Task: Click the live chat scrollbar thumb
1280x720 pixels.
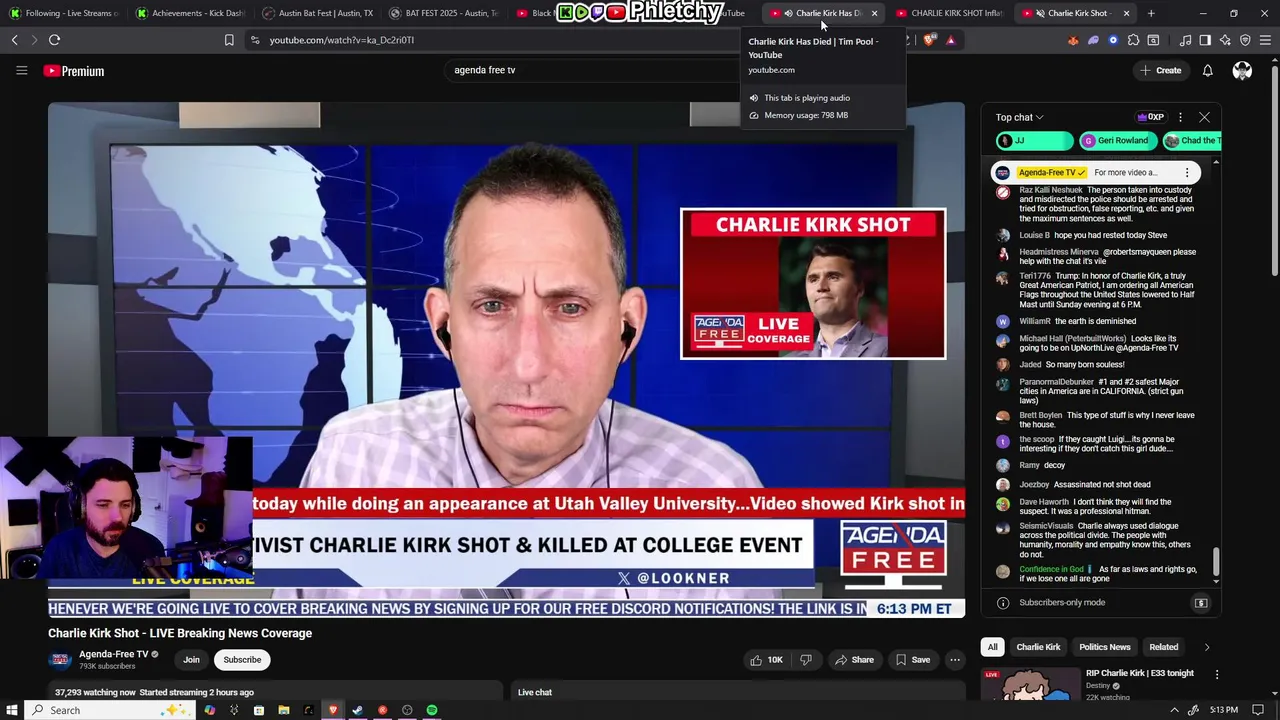Action: coord(1216,563)
